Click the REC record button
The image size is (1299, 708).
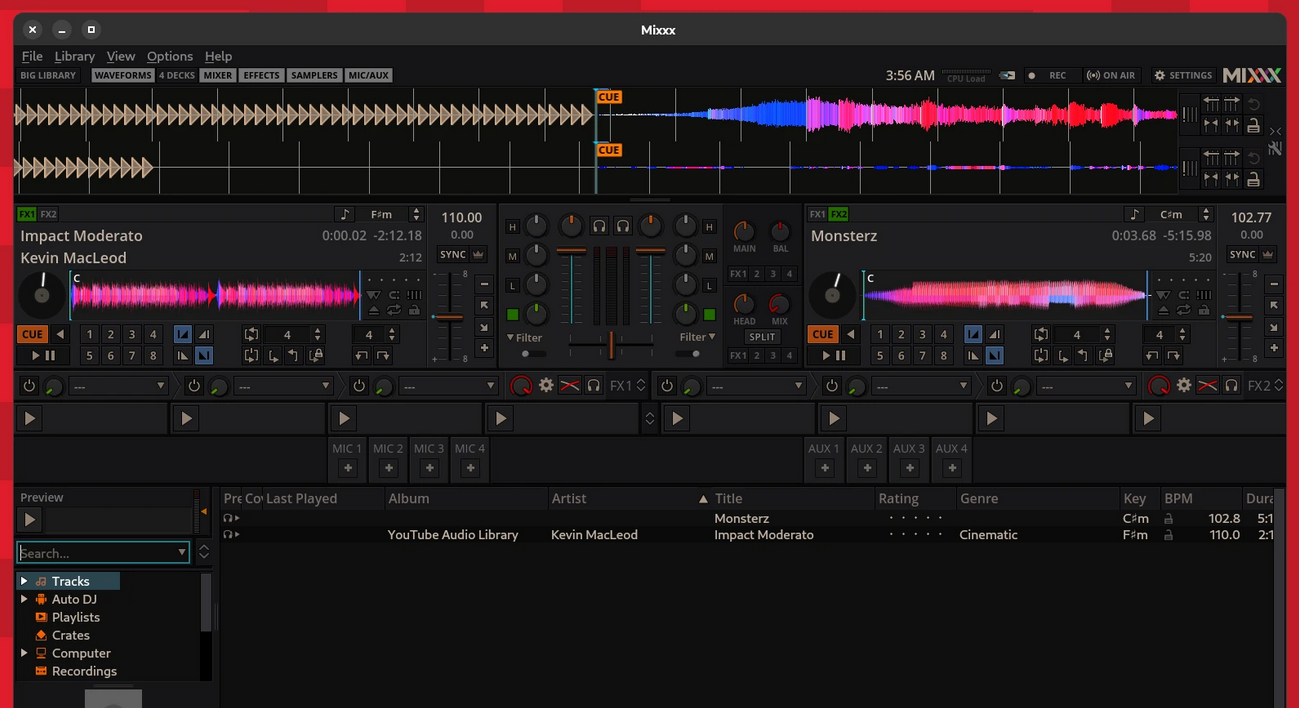(1048, 76)
